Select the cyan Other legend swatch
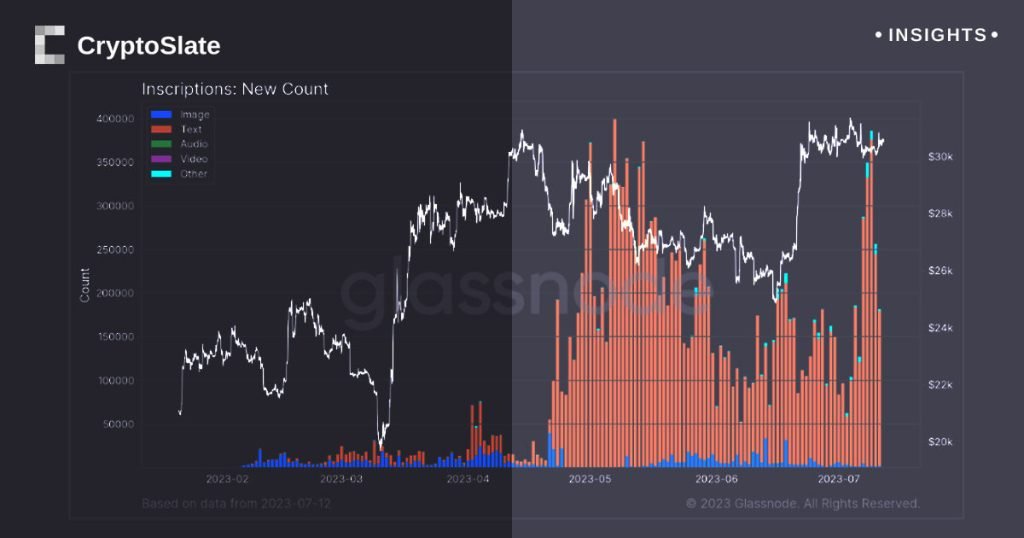The height and width of the screenshot is (538, 1024). tap(161, 174)
